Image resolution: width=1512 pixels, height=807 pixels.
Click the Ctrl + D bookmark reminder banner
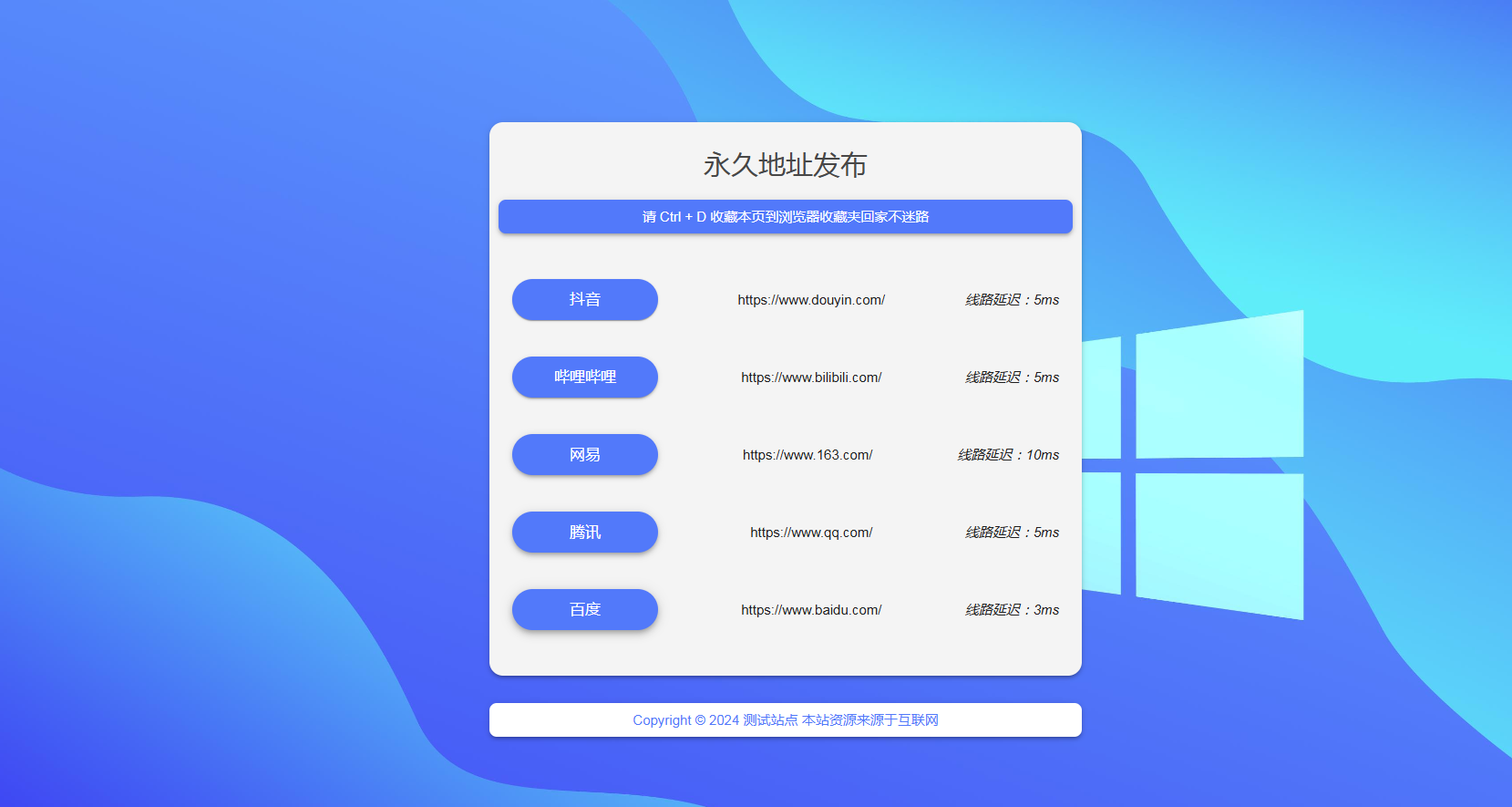click(786, 216)
